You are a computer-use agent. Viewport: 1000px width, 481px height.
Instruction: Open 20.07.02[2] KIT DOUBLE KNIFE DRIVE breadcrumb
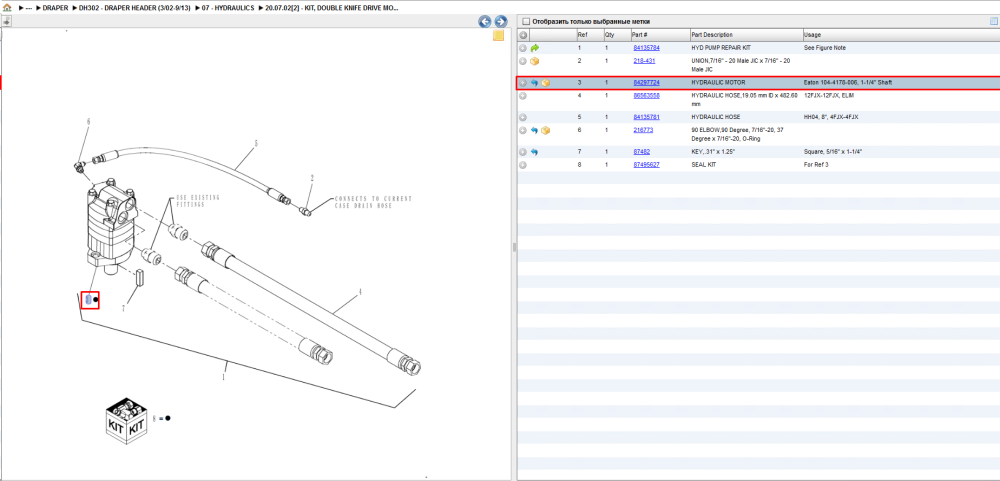click(x=332, y=8)
